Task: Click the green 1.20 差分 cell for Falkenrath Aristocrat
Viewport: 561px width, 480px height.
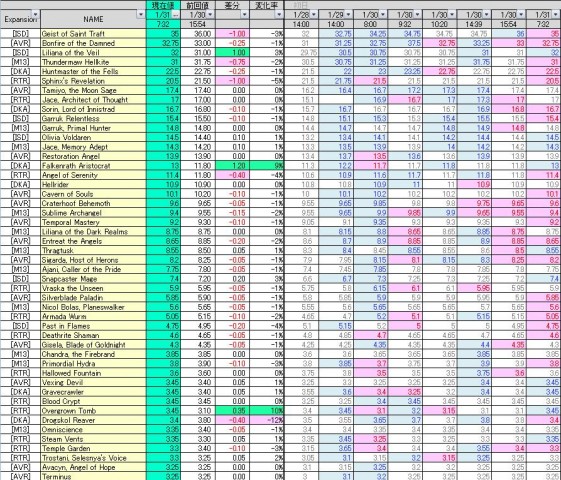Action: click(x=233, y=166)
